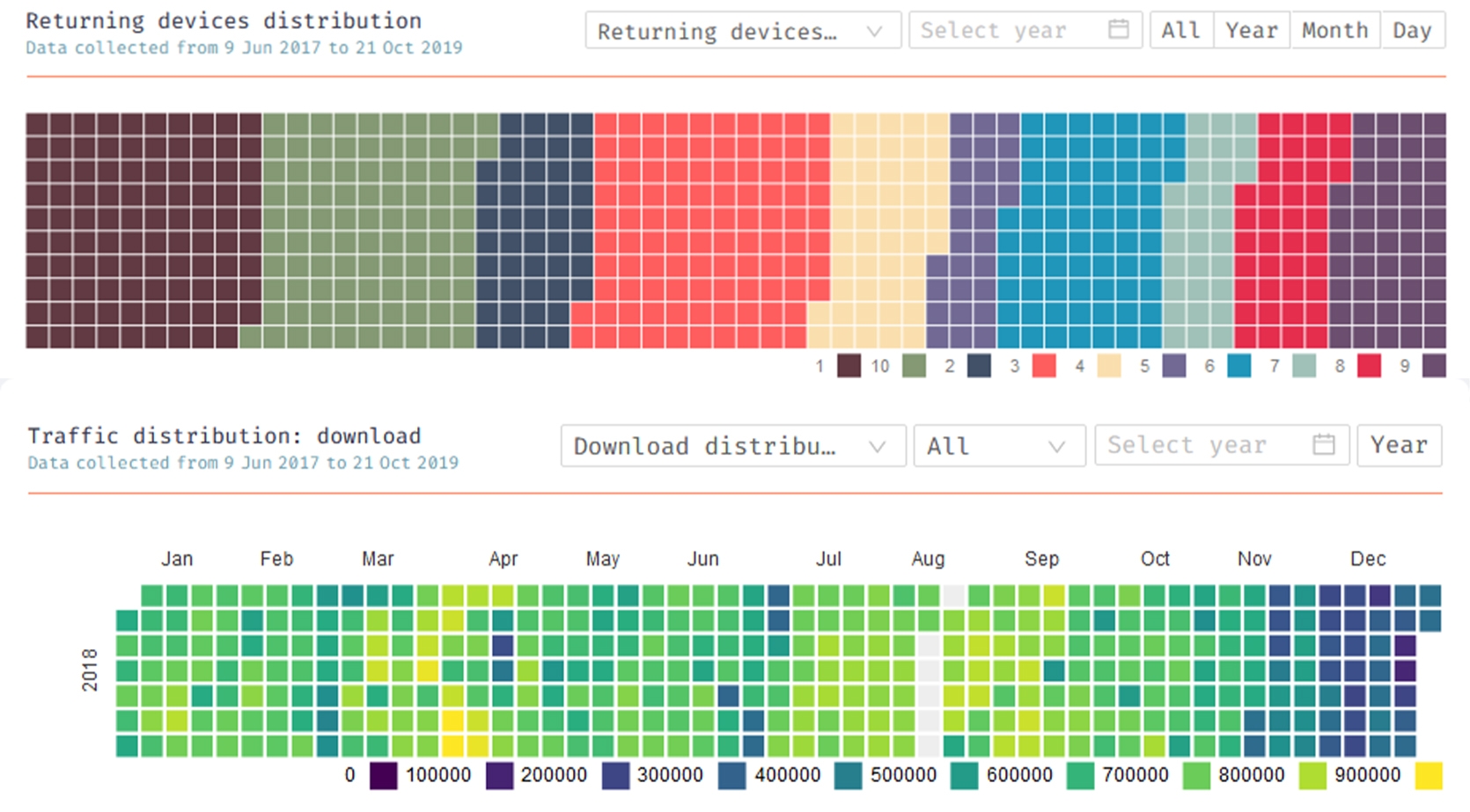Select the Year range button next to All
This screenshot has width=1470, height=812.
(1252, 31)
